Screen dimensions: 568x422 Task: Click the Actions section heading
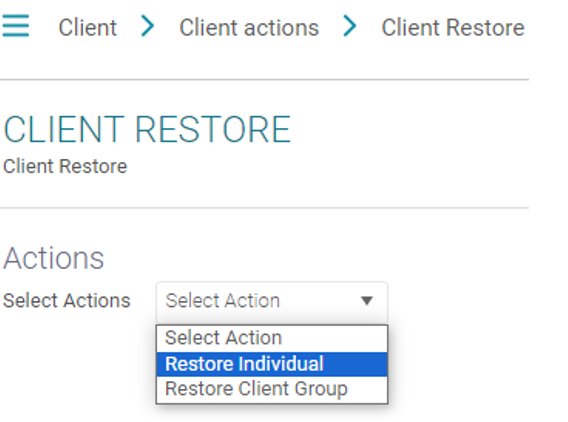pyautogui.click(x=54, y=258)
